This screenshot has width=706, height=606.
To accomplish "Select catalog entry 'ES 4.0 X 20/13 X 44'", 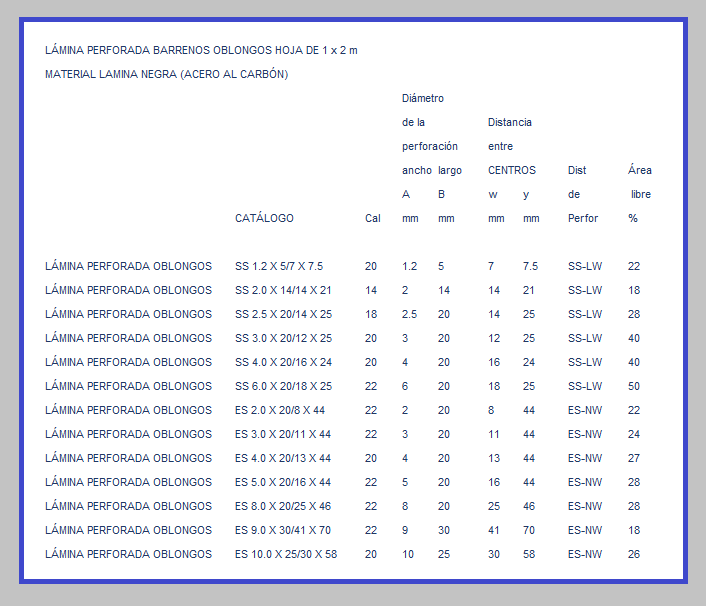I will (x=283, y=458).
